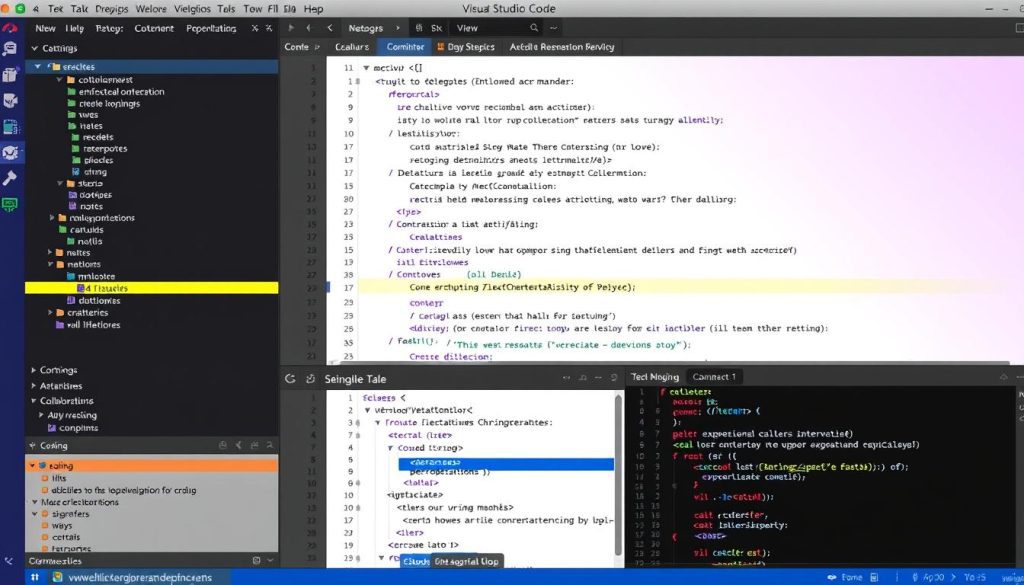The image size is (1024, 585).
Task: Click the first X icon in sidebar toolbar
Action: pos(255,28)
